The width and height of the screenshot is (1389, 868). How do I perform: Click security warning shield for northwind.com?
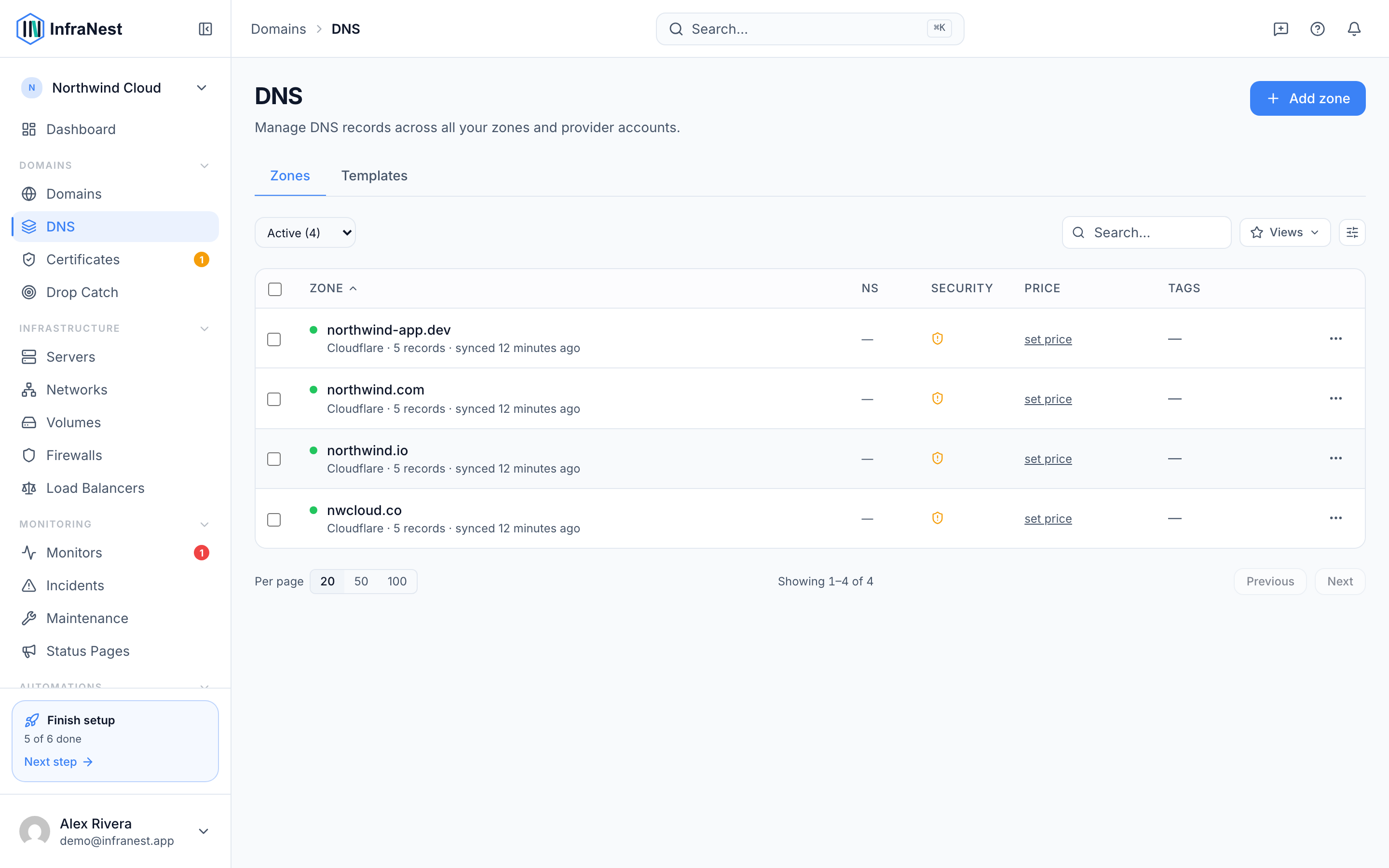(937, 398)
